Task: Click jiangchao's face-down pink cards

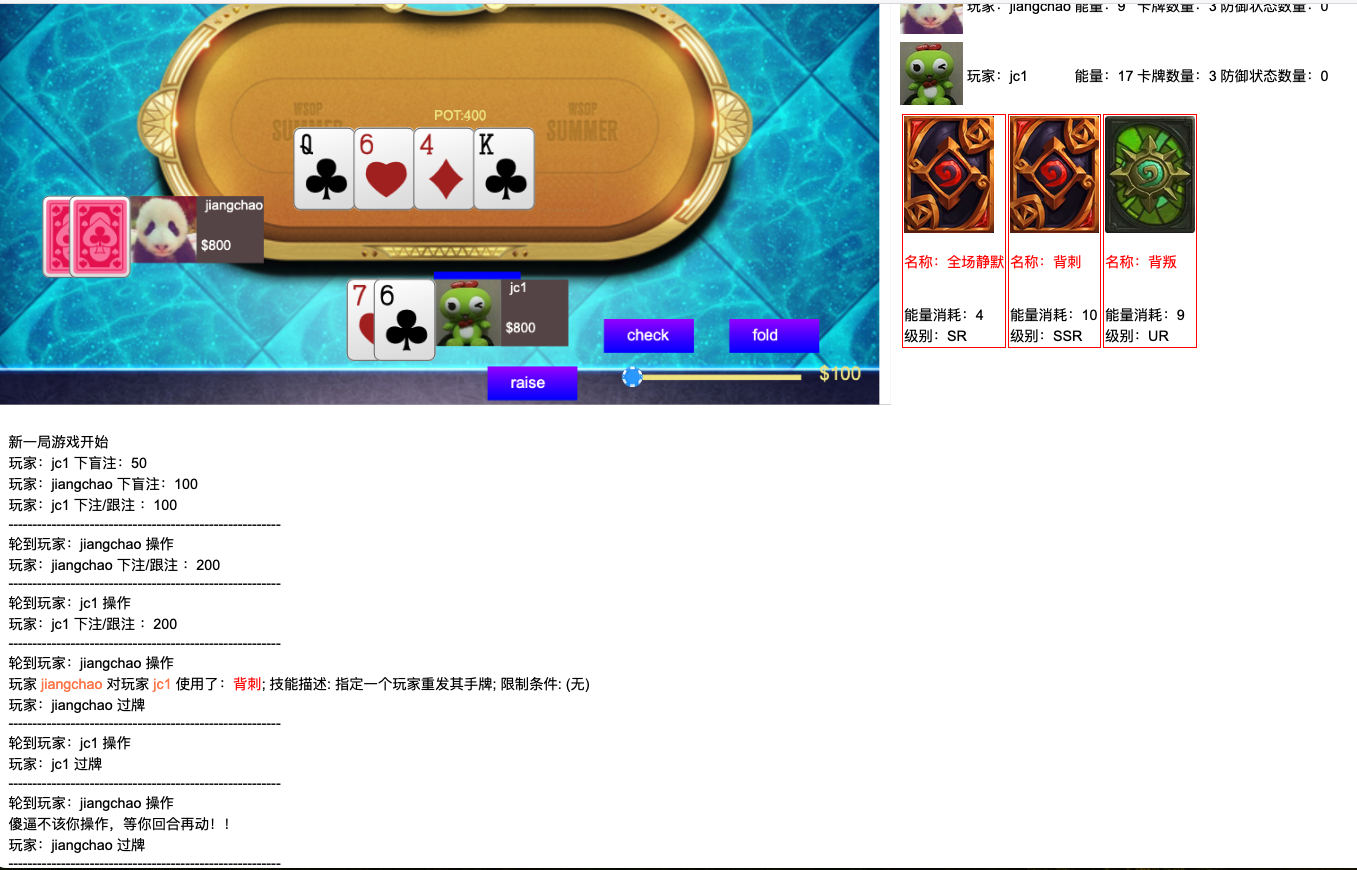Action: [x=87, y=236]
